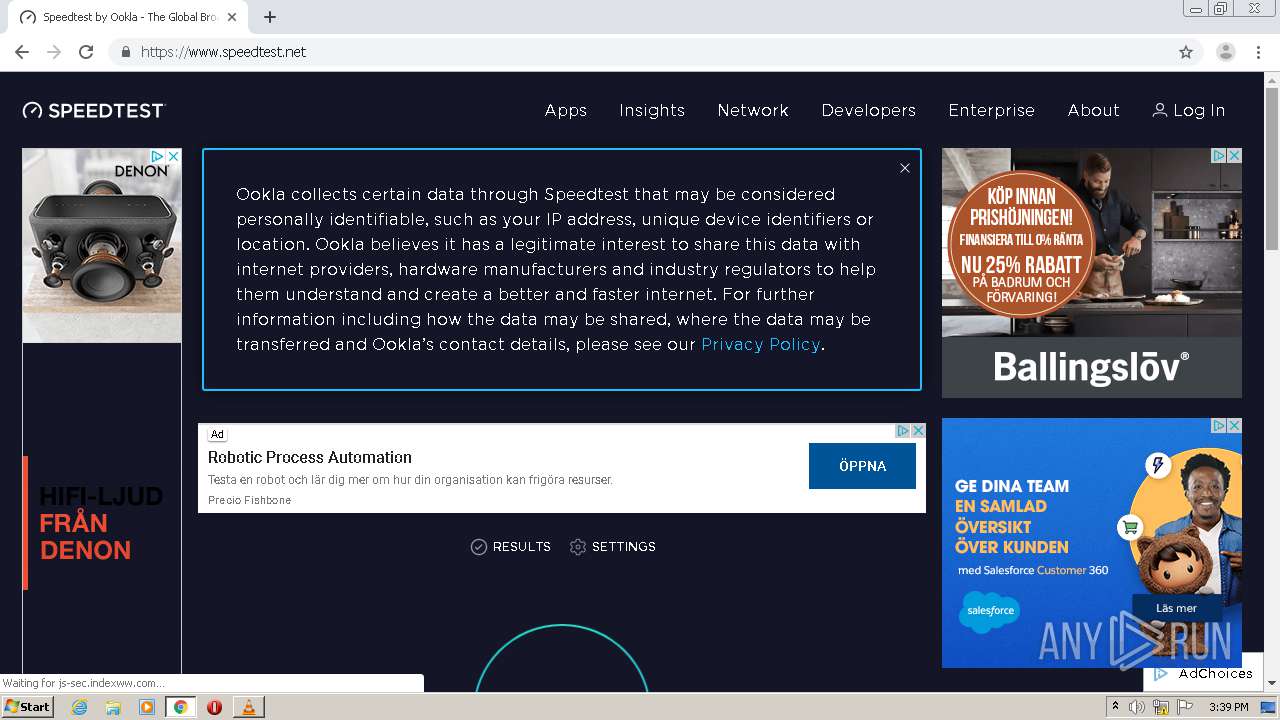
Task: Click Läs mer on Salesforce ad
Action: (x=1177, y=608)
